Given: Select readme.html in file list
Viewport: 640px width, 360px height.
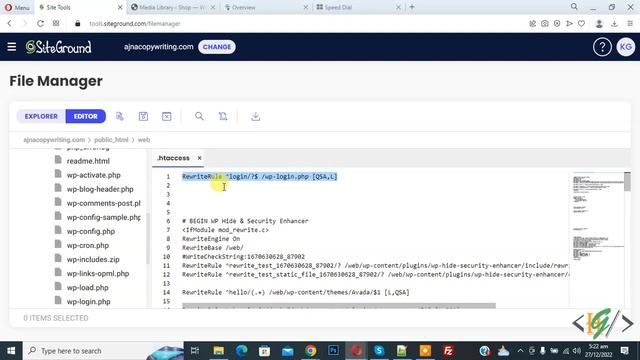Looking at the screenshot, I should (88, 161).
